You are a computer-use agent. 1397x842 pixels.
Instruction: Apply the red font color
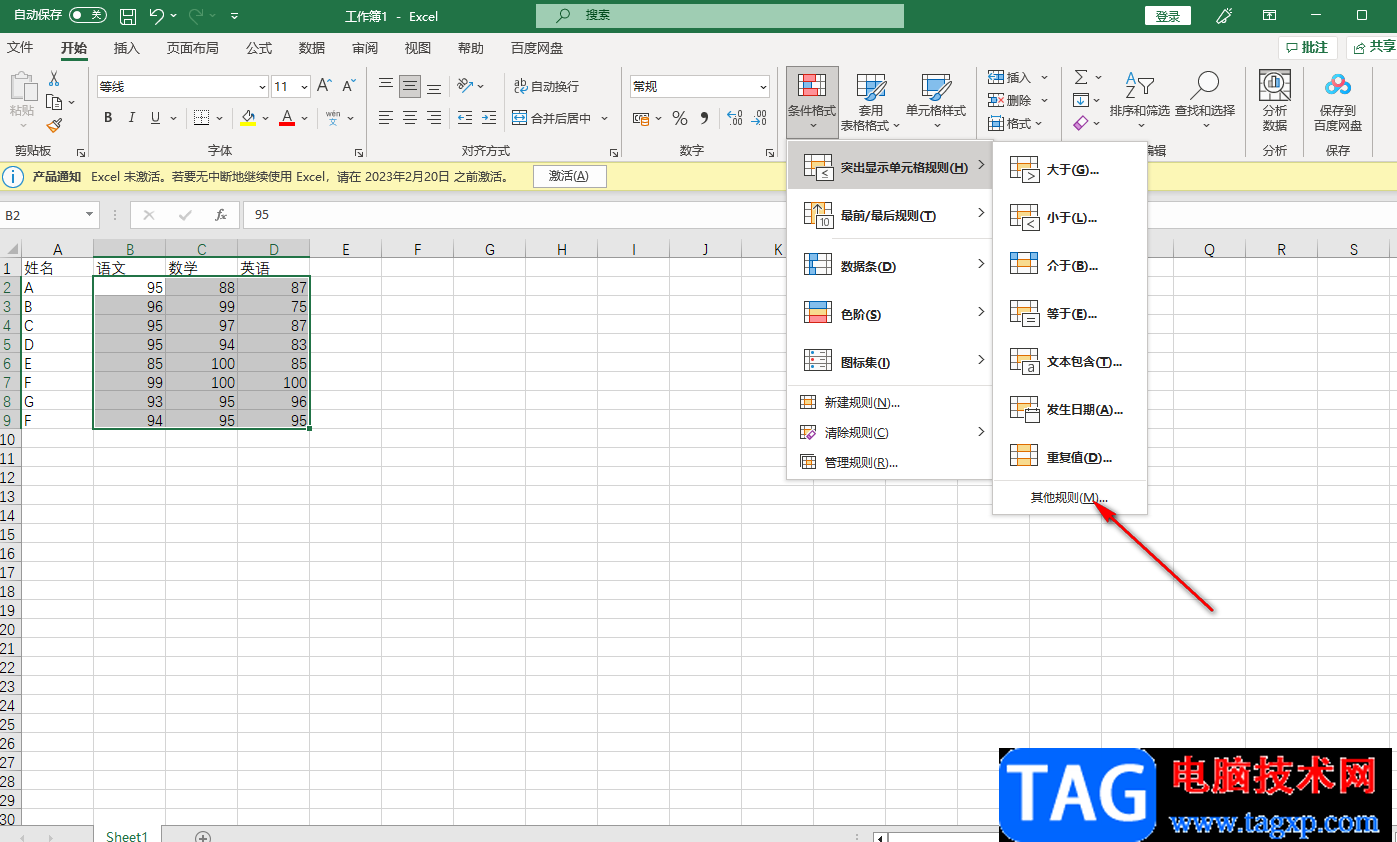click(x=287, y=118)
